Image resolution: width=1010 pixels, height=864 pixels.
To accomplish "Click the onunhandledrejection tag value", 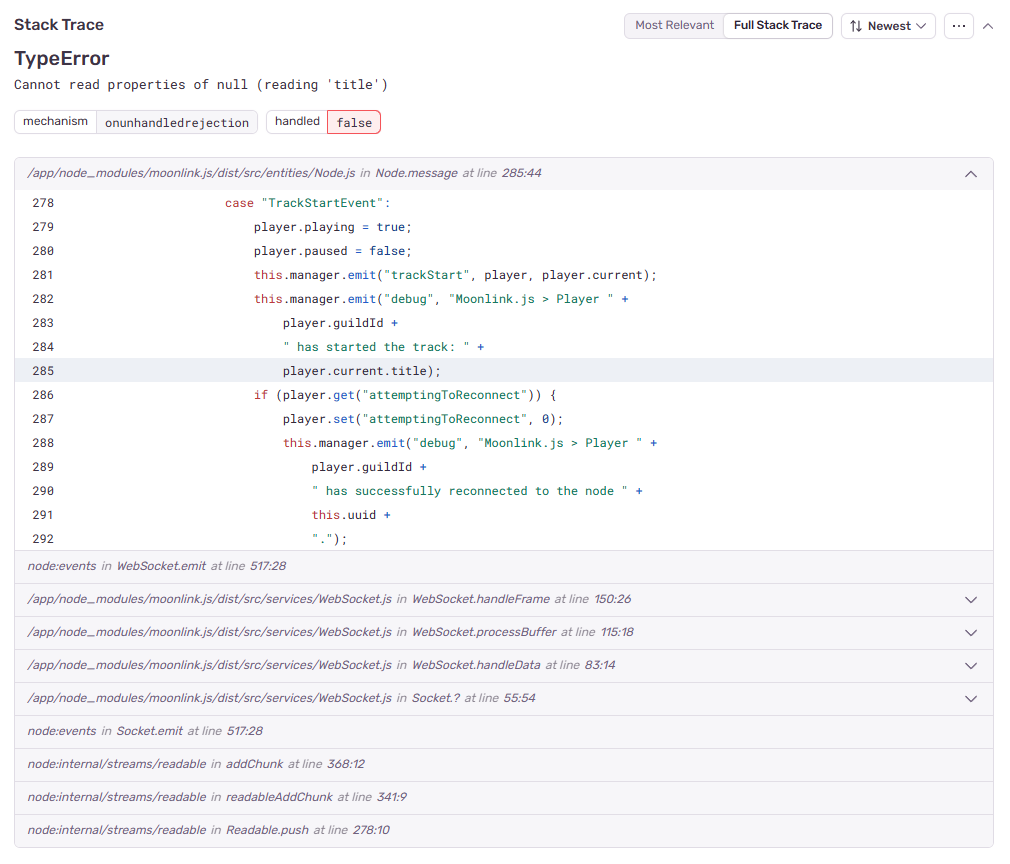I will pos(177,123).
